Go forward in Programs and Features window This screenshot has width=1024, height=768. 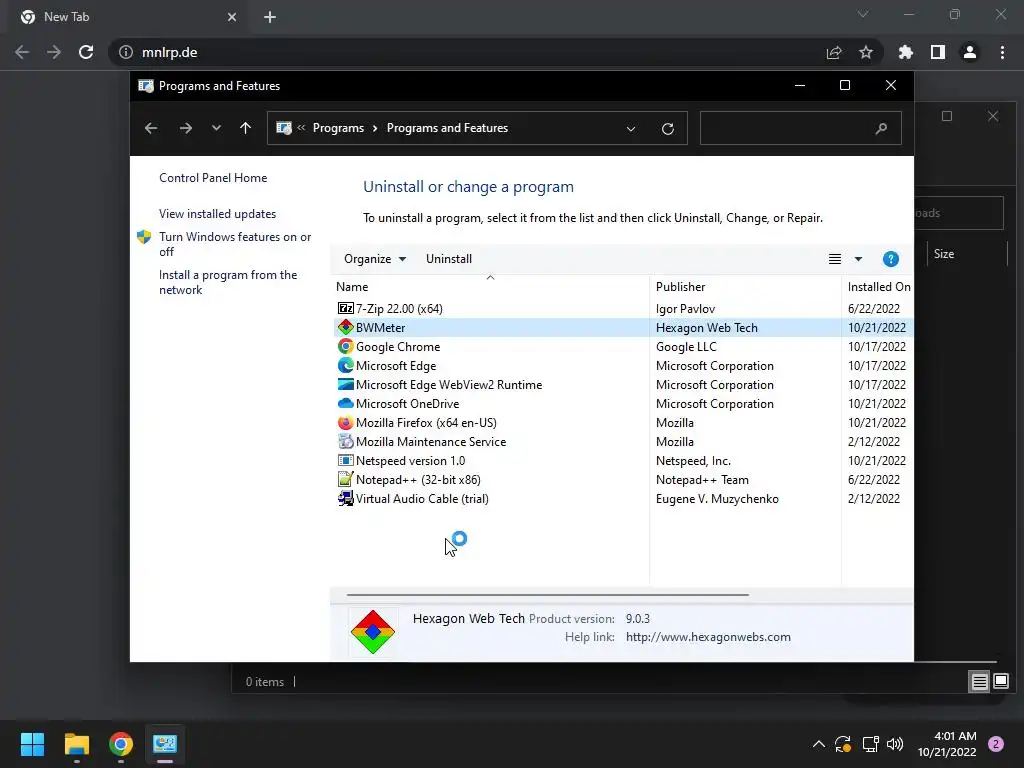[186, 128]
